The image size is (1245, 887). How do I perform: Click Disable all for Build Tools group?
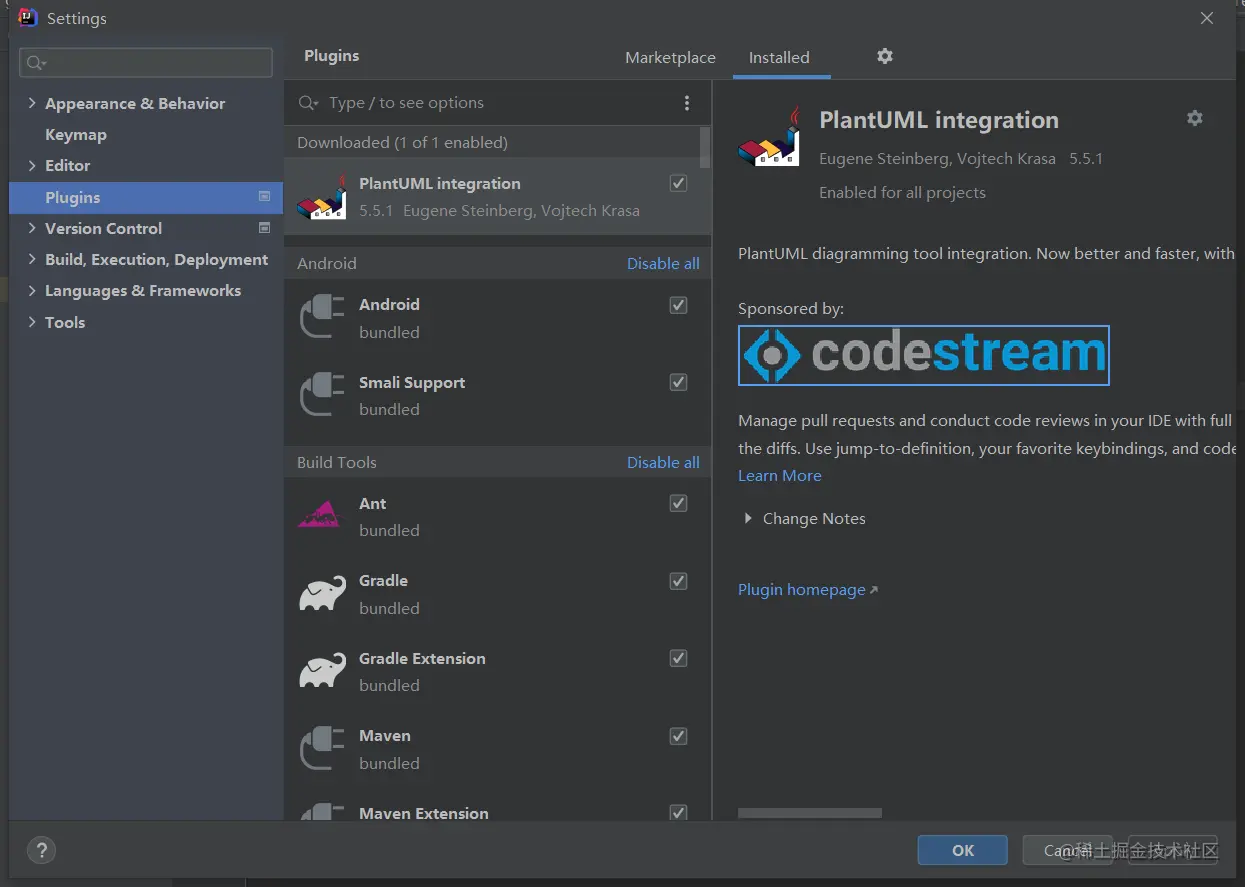663,462
